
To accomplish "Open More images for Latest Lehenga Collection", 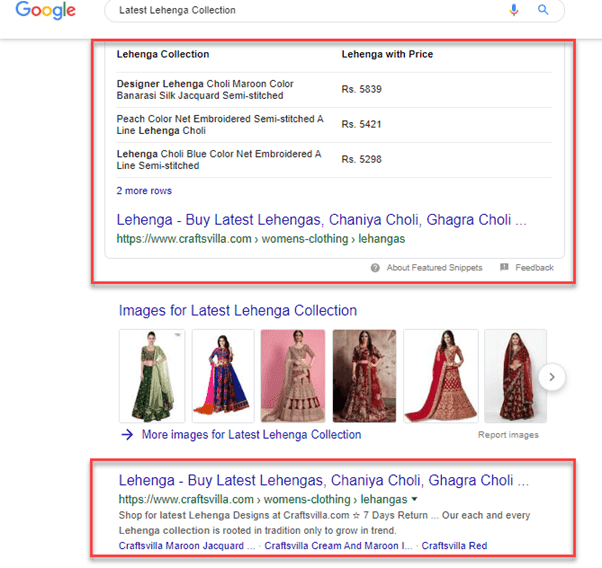I will 251,435.
